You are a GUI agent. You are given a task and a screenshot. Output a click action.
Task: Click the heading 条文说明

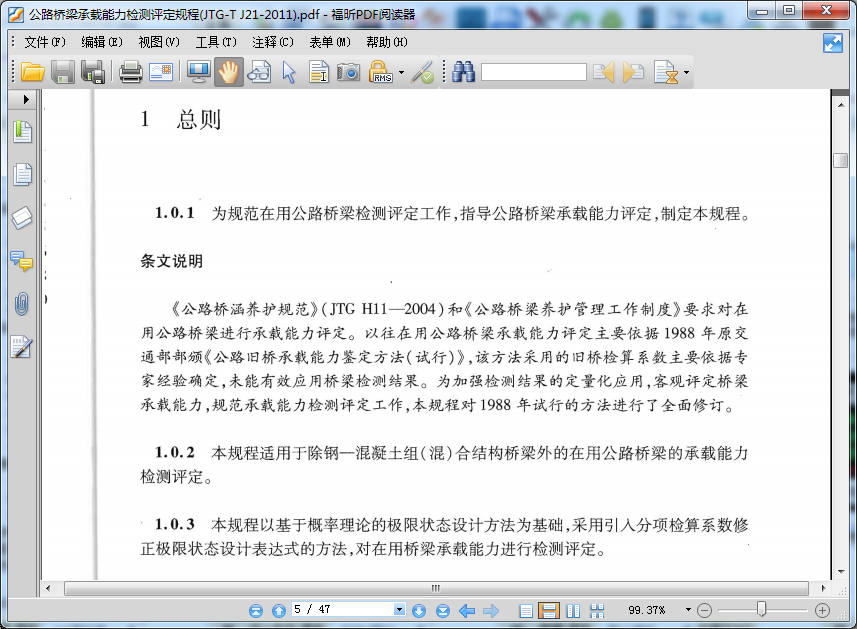[x=172, y=261]
